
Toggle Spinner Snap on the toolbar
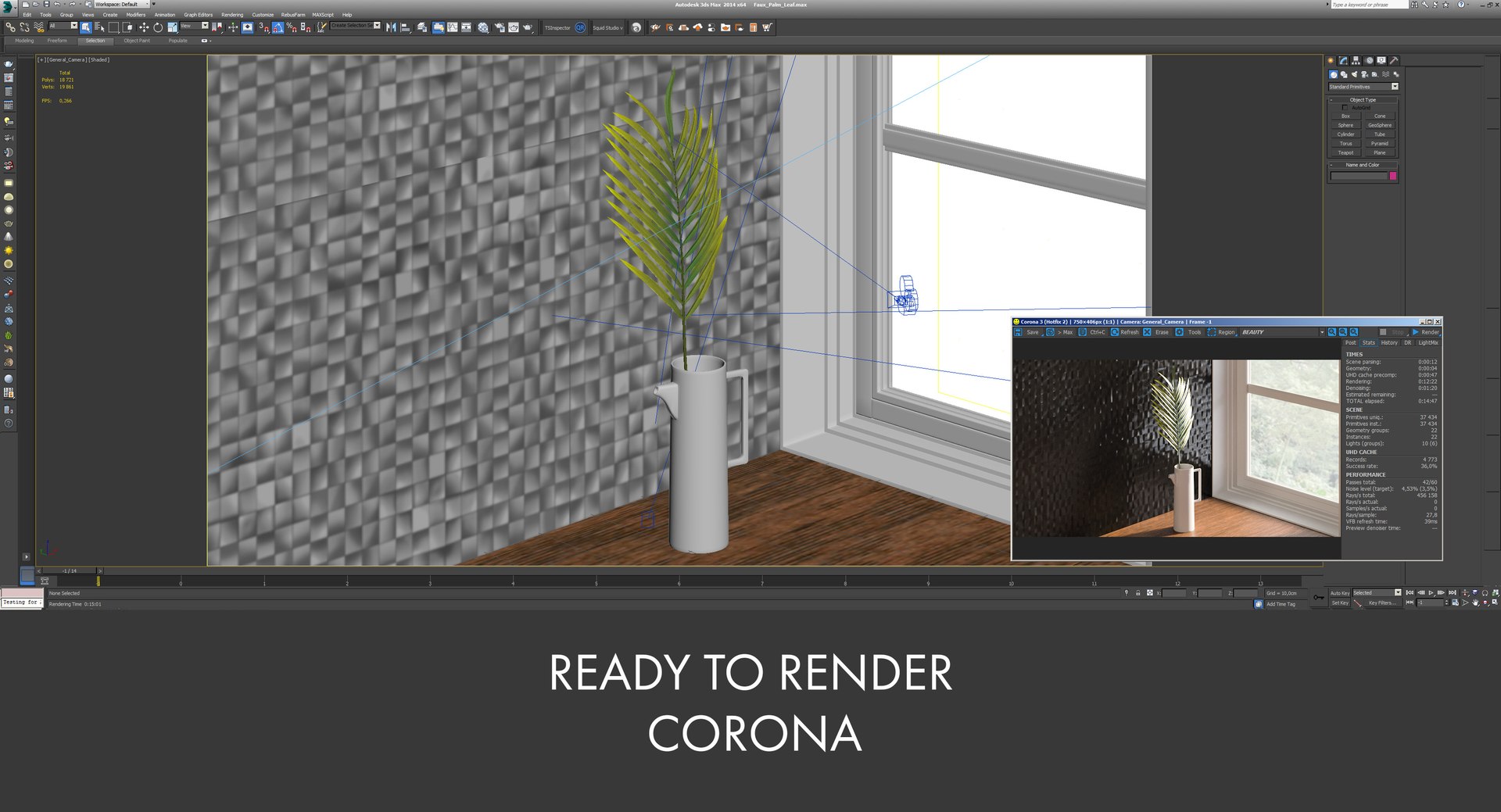tap(306, 27)
